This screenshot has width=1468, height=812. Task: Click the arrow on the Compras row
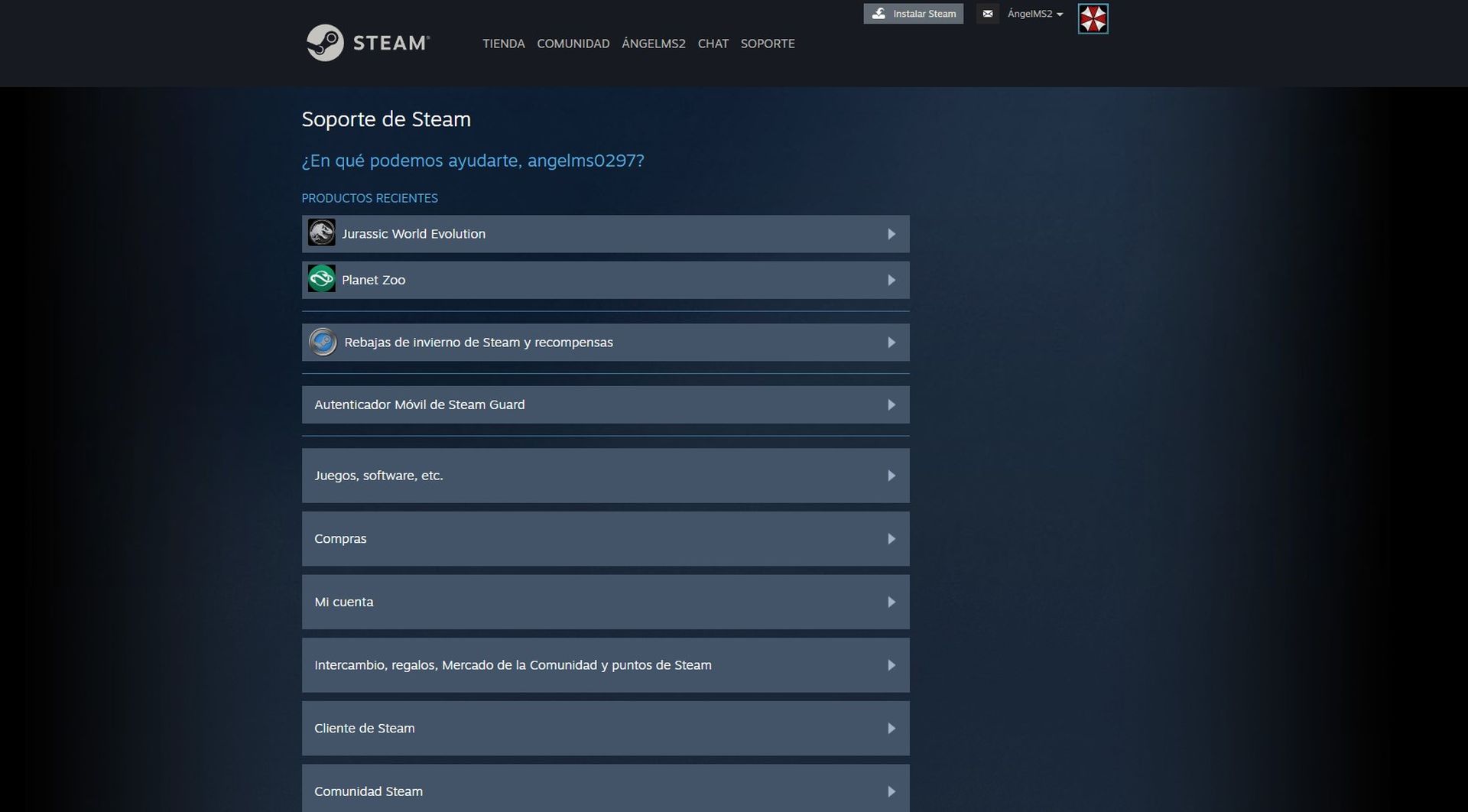(891, 538)
